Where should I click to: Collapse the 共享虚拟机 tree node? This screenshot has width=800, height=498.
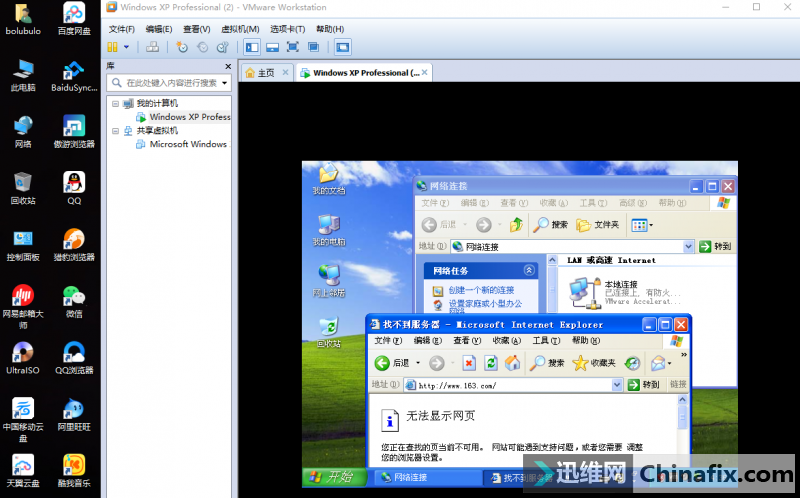[x=115, y=131]
